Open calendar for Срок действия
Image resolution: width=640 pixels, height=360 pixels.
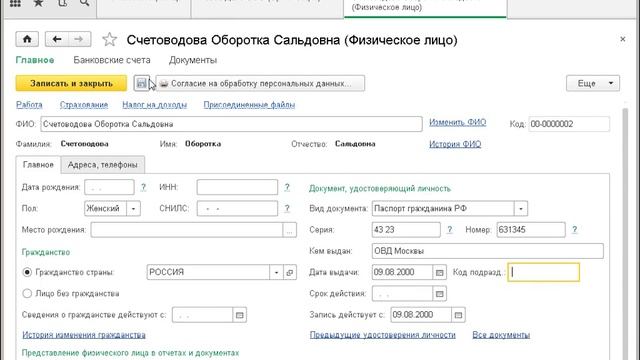[439, 293]
